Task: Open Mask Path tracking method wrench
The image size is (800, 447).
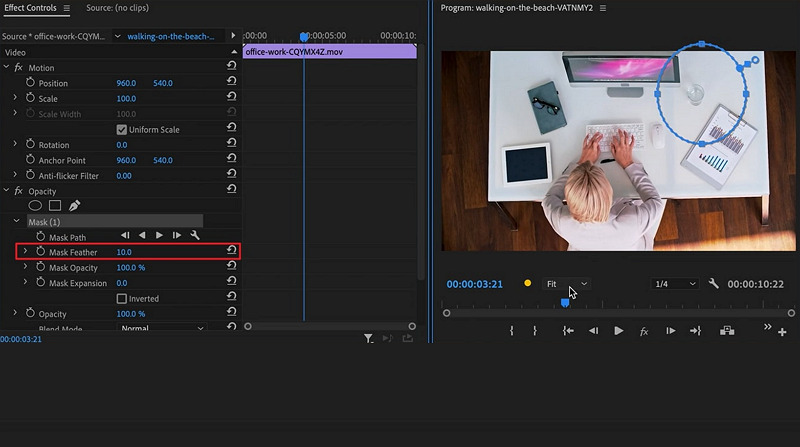Action: (194, 235)
